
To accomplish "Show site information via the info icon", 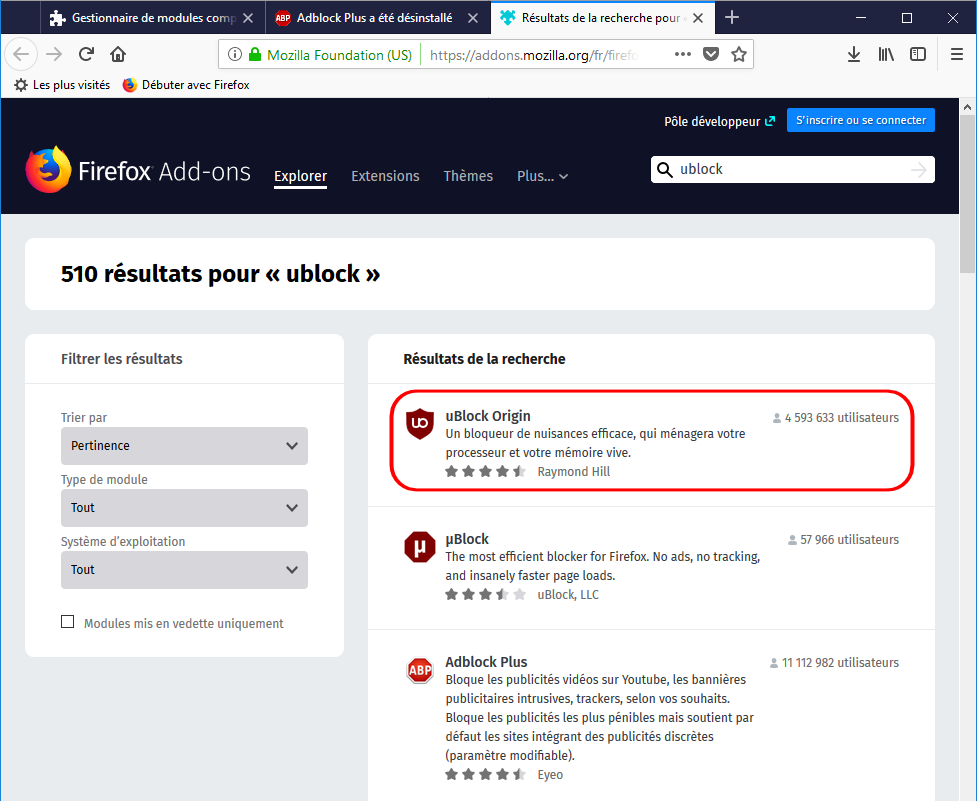I will (x=234, y=54).
